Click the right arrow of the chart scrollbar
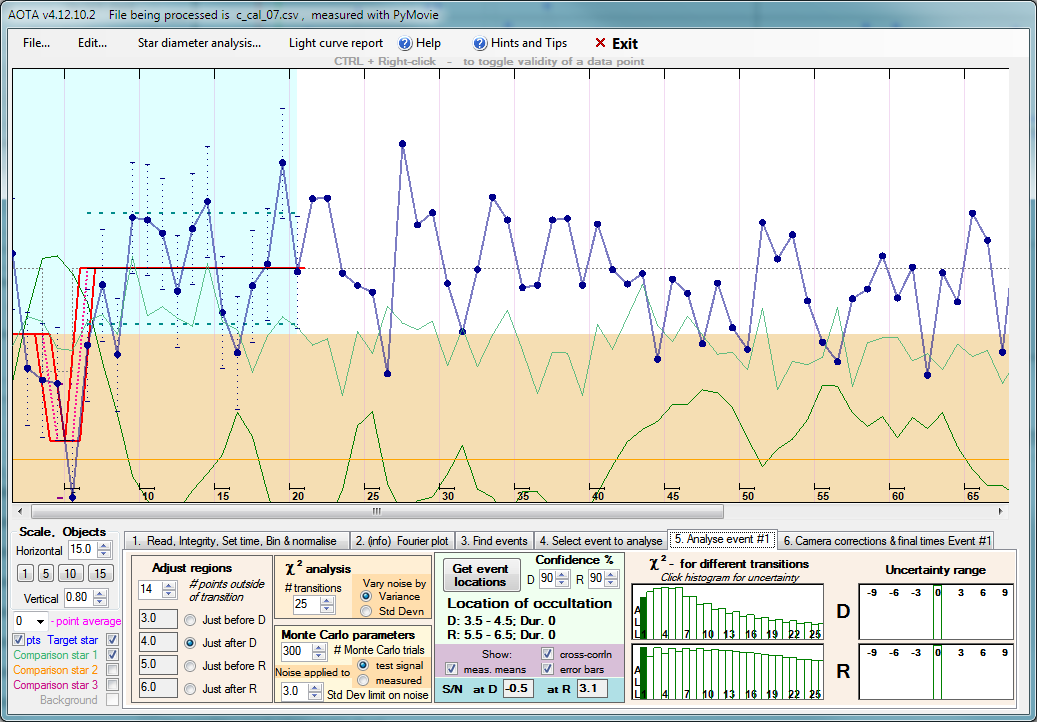 click(1001, 511)
